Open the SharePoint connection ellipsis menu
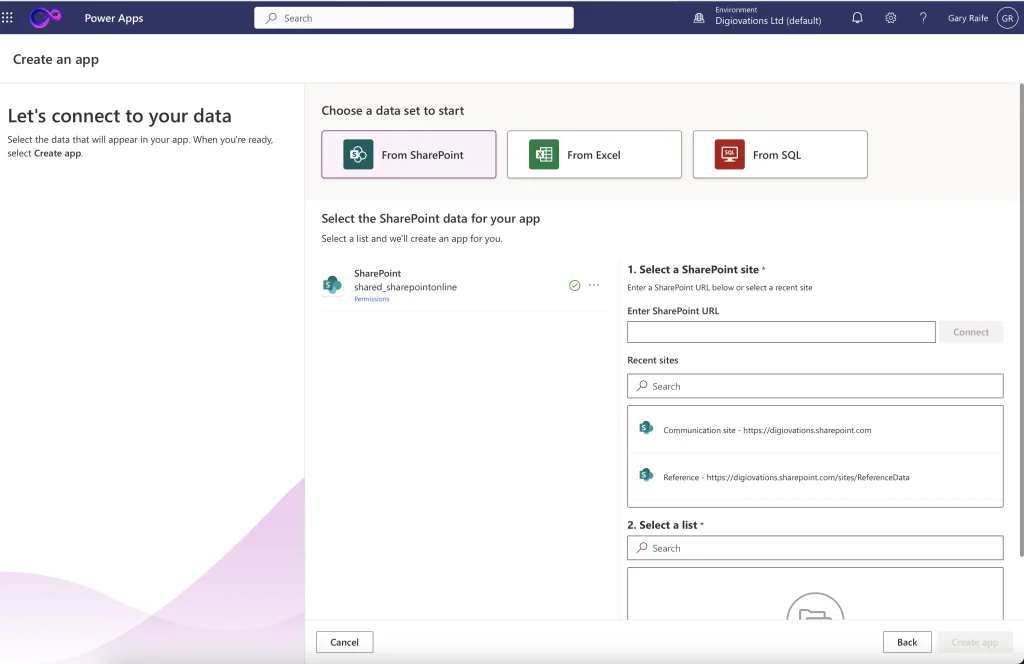Screen dimensions: 1024x664 [594, 285]
